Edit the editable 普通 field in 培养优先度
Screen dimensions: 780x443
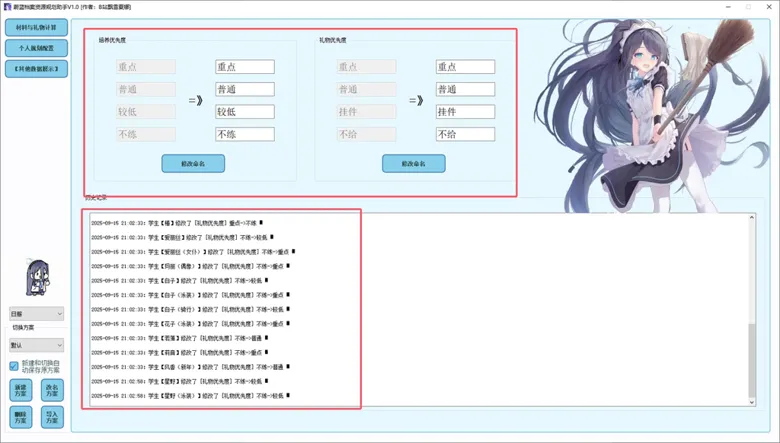point(245,89)
